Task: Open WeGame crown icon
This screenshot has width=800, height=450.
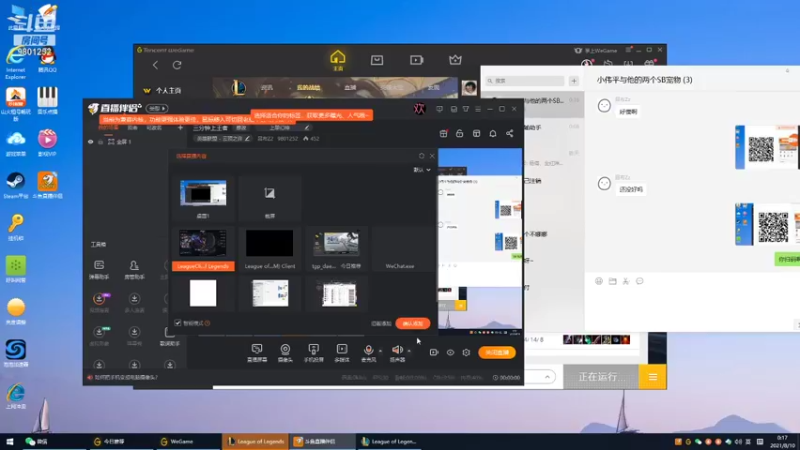Action: 455,60
